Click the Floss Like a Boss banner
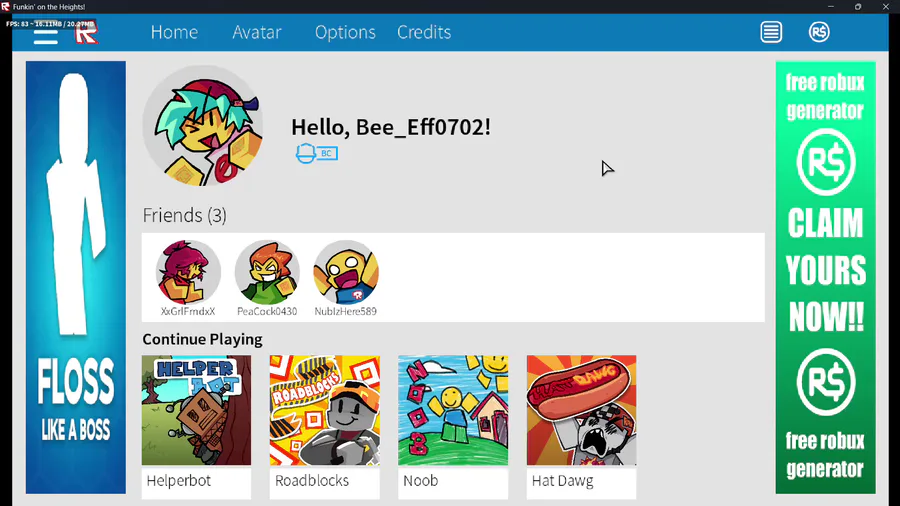The height and width of the screenshot is (506, 900). point(76,278)
